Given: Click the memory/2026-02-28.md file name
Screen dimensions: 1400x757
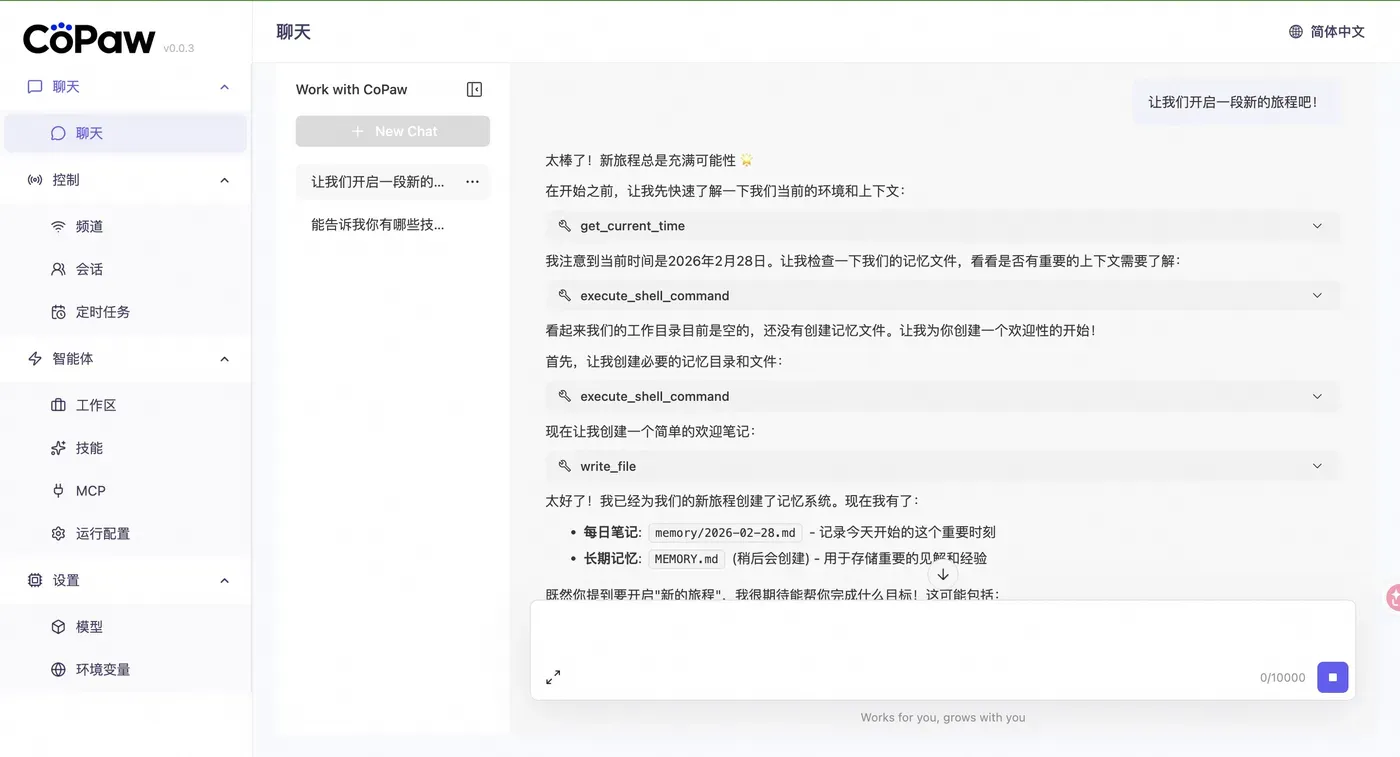Looking at the screenshot, I should 725,533.
